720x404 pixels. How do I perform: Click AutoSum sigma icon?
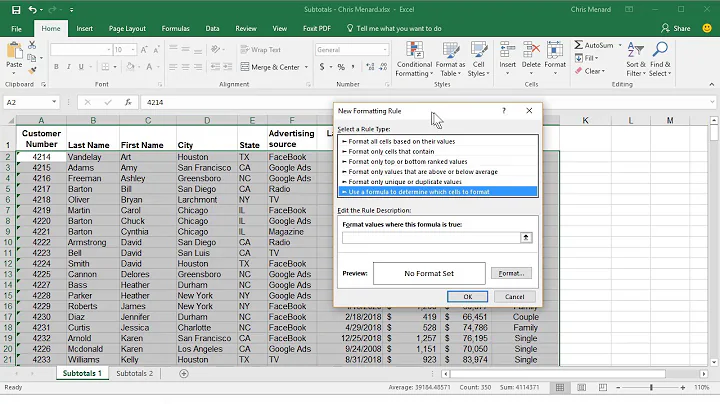[579, 45]
